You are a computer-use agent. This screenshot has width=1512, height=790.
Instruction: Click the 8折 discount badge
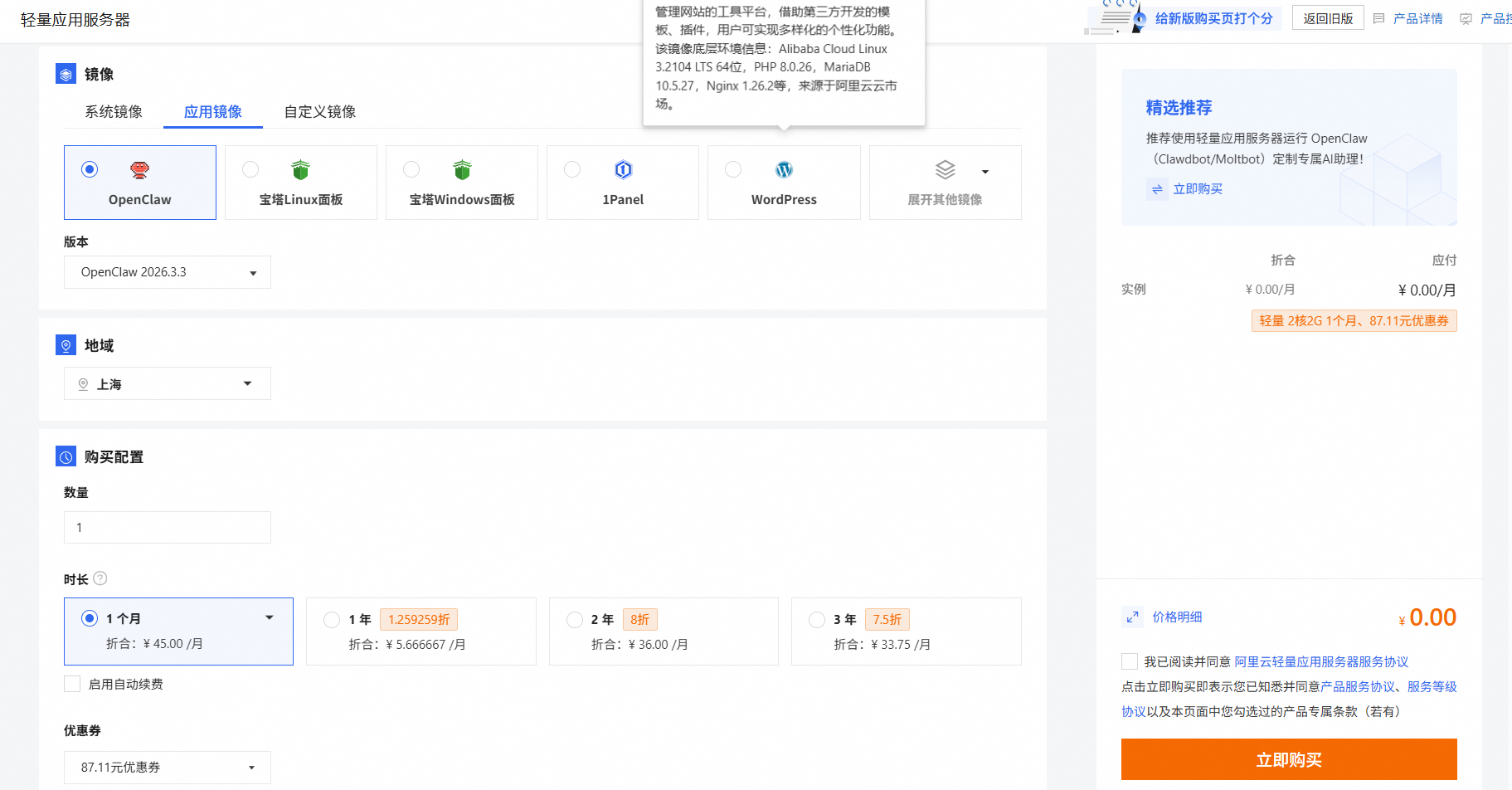coord(639,620)
